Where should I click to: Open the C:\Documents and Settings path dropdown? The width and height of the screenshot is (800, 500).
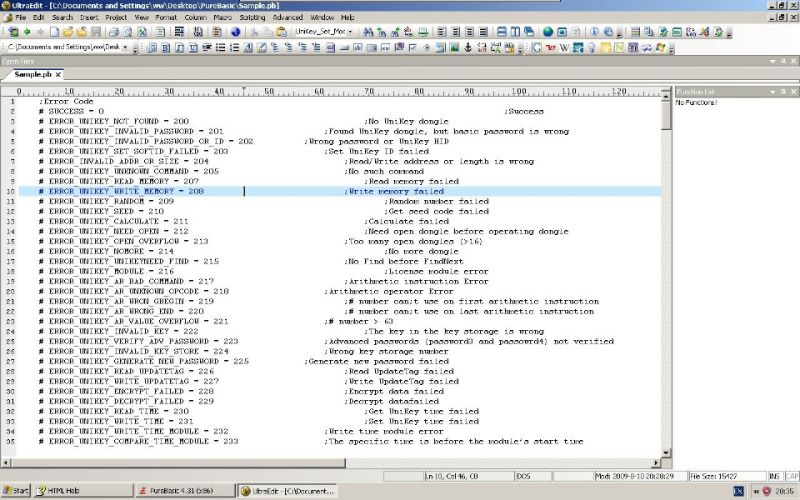pos(126,47)
